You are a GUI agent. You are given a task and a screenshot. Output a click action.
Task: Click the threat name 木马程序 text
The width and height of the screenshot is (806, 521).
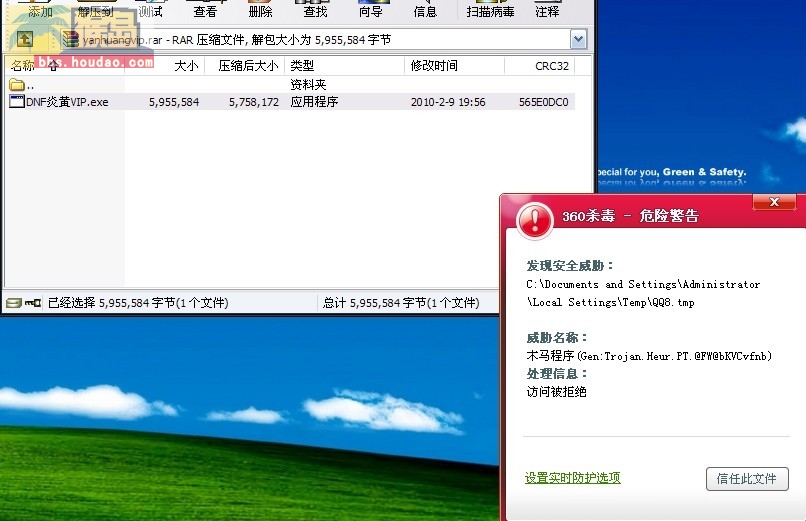[649, 356]
